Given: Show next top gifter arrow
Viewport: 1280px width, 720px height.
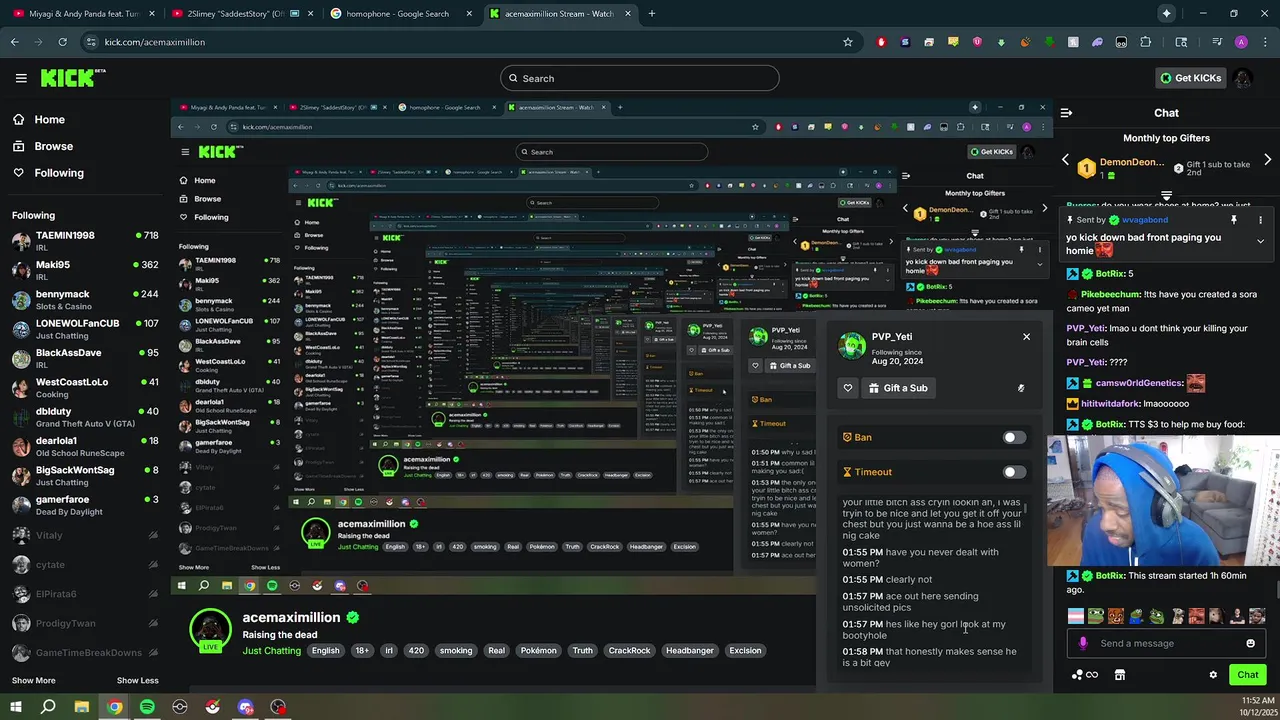Looking at the screenshot, I should pos(1267,160).
